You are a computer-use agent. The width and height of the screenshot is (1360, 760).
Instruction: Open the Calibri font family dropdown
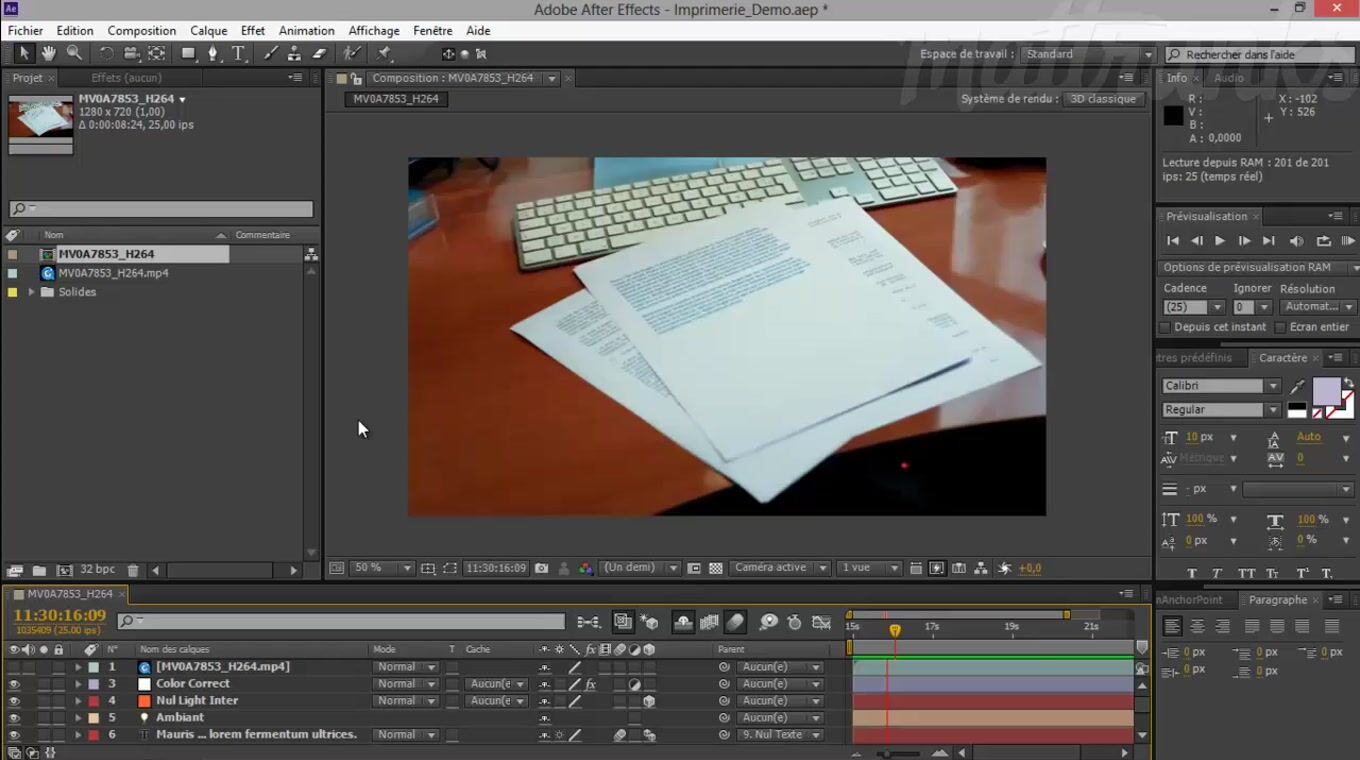point(1221,386)
